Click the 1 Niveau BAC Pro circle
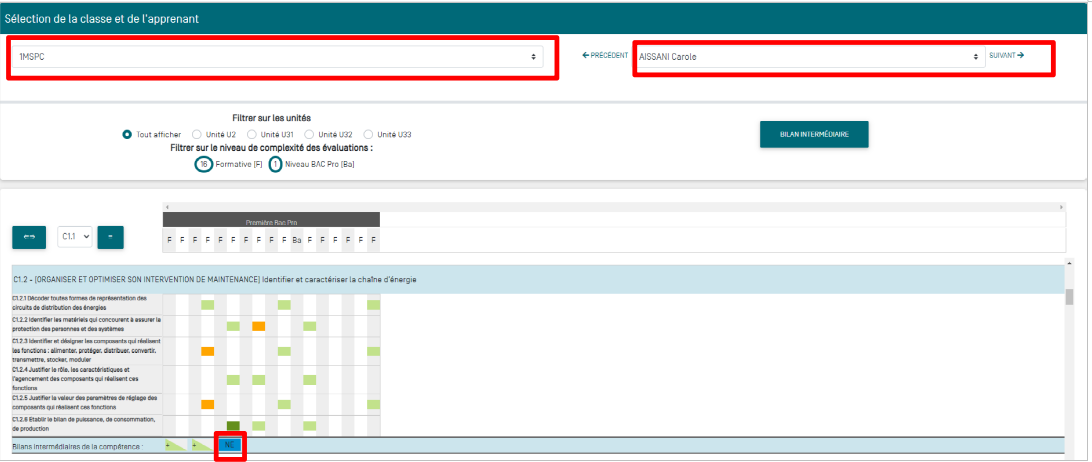The width and height of the screenshot is (1092, 462). pos(275,164)
